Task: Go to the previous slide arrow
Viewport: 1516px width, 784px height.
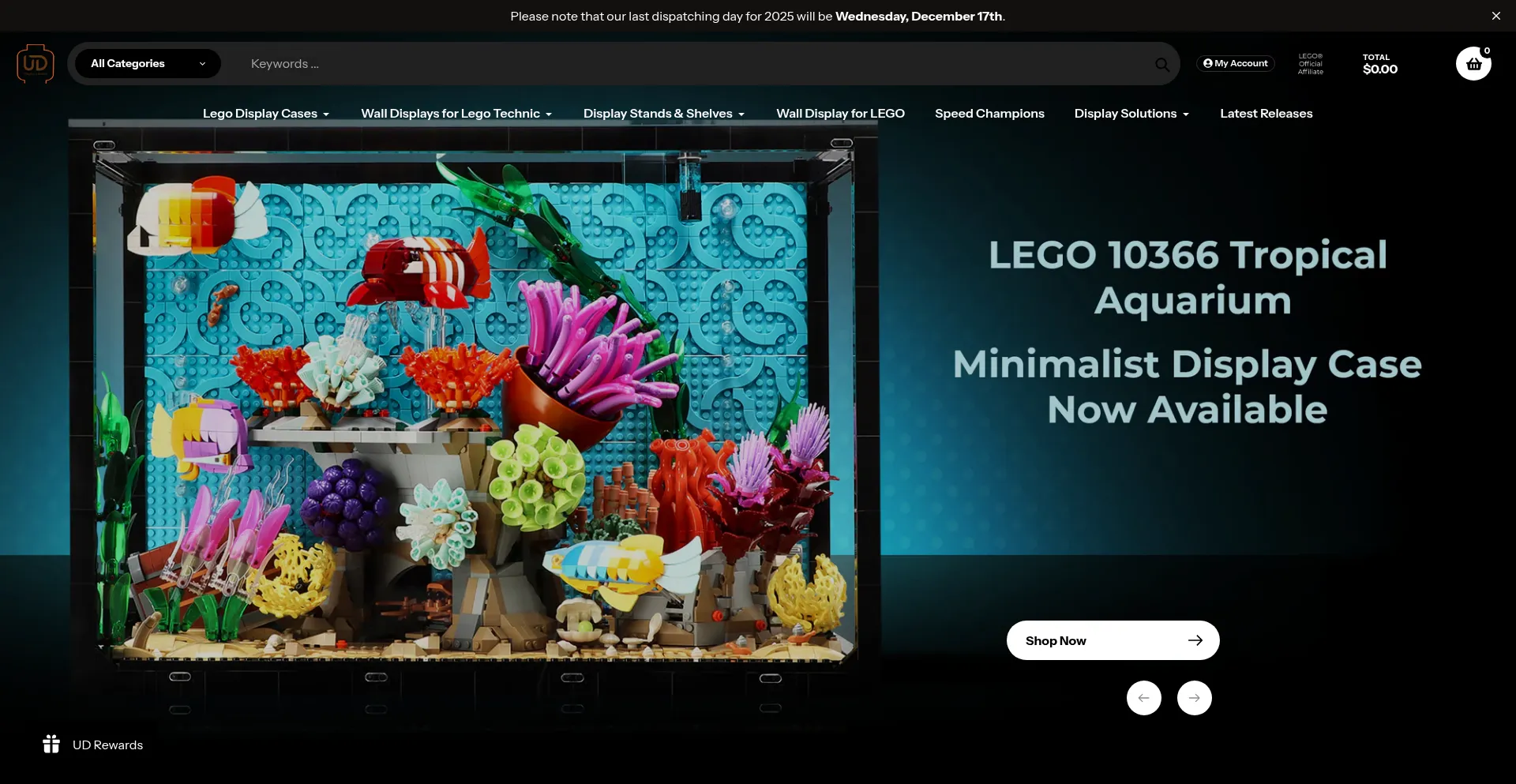Action: tap(1143, 698)
